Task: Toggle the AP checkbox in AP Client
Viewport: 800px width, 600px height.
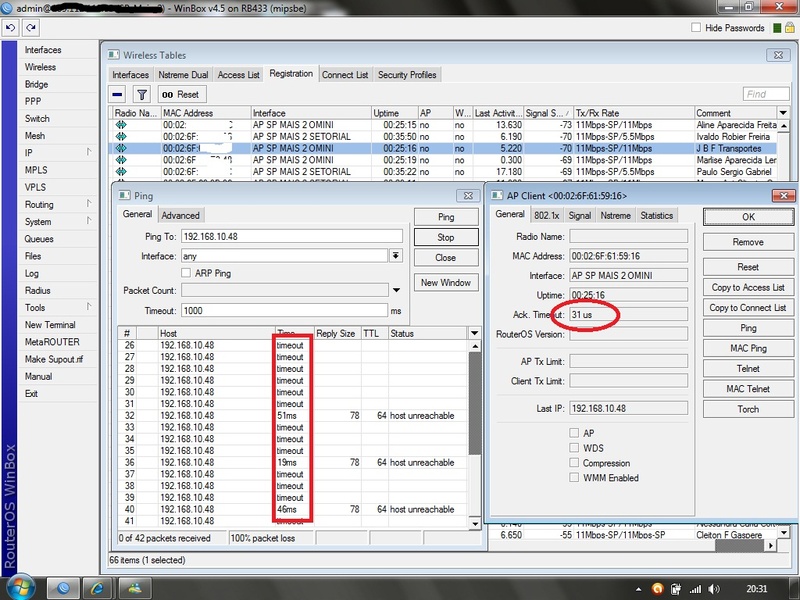Action: pyautogui.click(x=574, y=433)
